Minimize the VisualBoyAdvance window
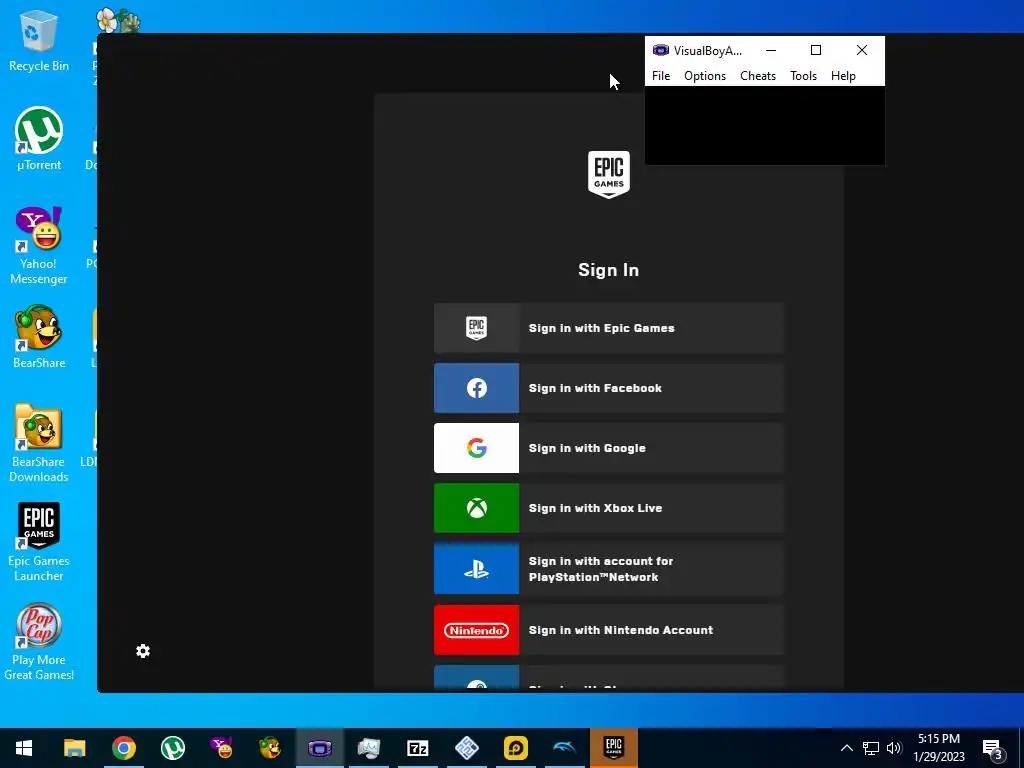This screenshot has width=1024, height=768. click(771, 50)
